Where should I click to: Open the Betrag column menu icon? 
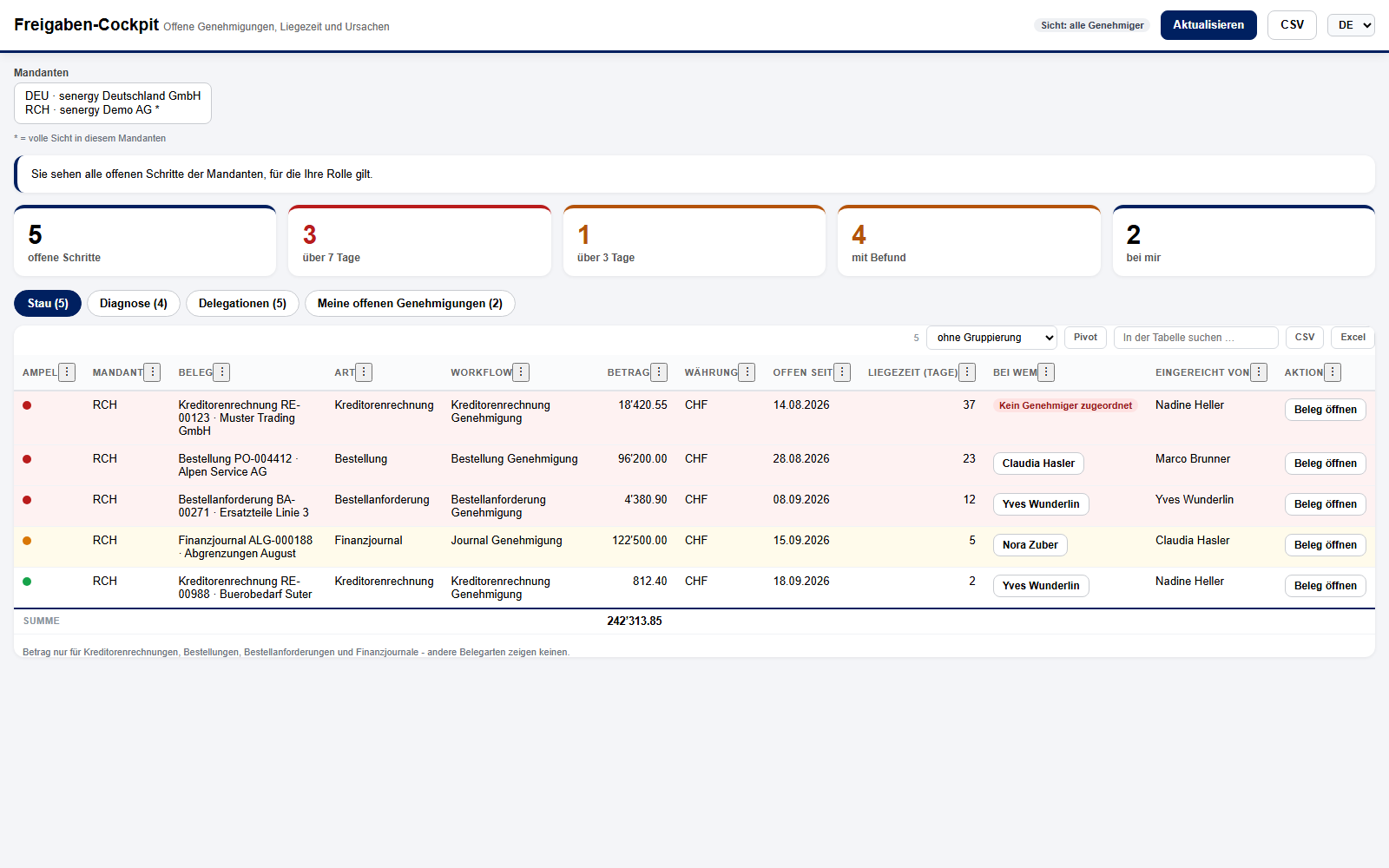pos(659,372)
